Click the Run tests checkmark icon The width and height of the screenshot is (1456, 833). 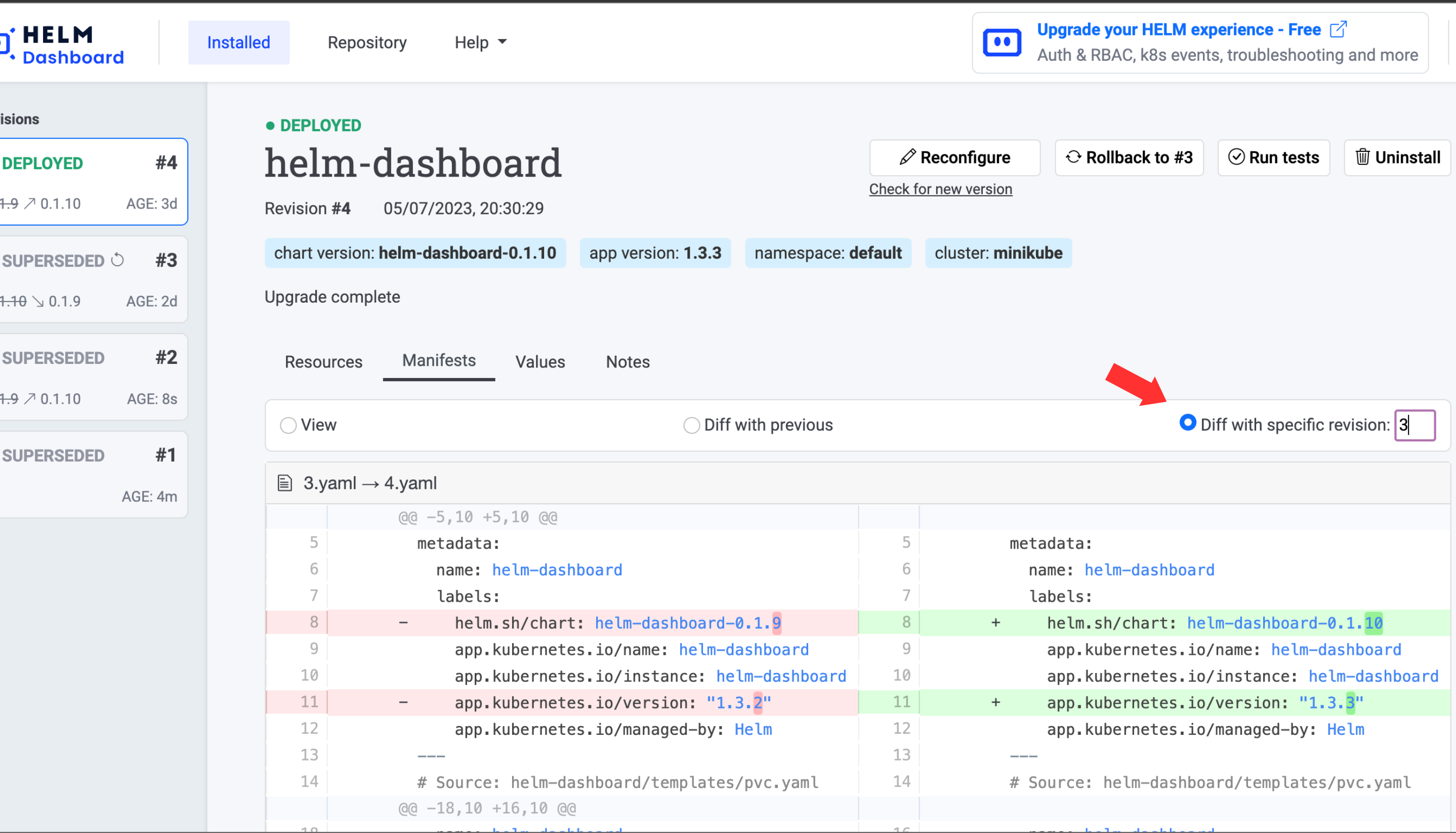(1236, 157)
